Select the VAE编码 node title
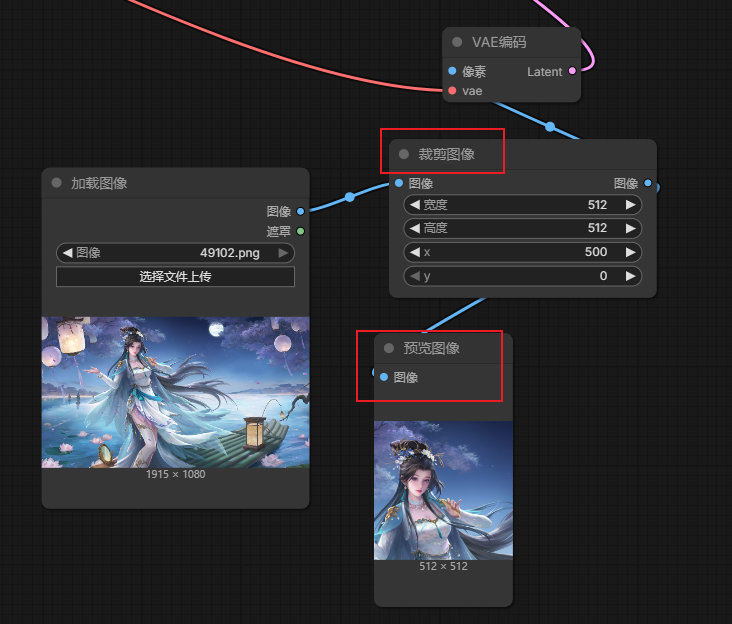The width and height of the screenshot is (732, 624). tap(499, 42)
